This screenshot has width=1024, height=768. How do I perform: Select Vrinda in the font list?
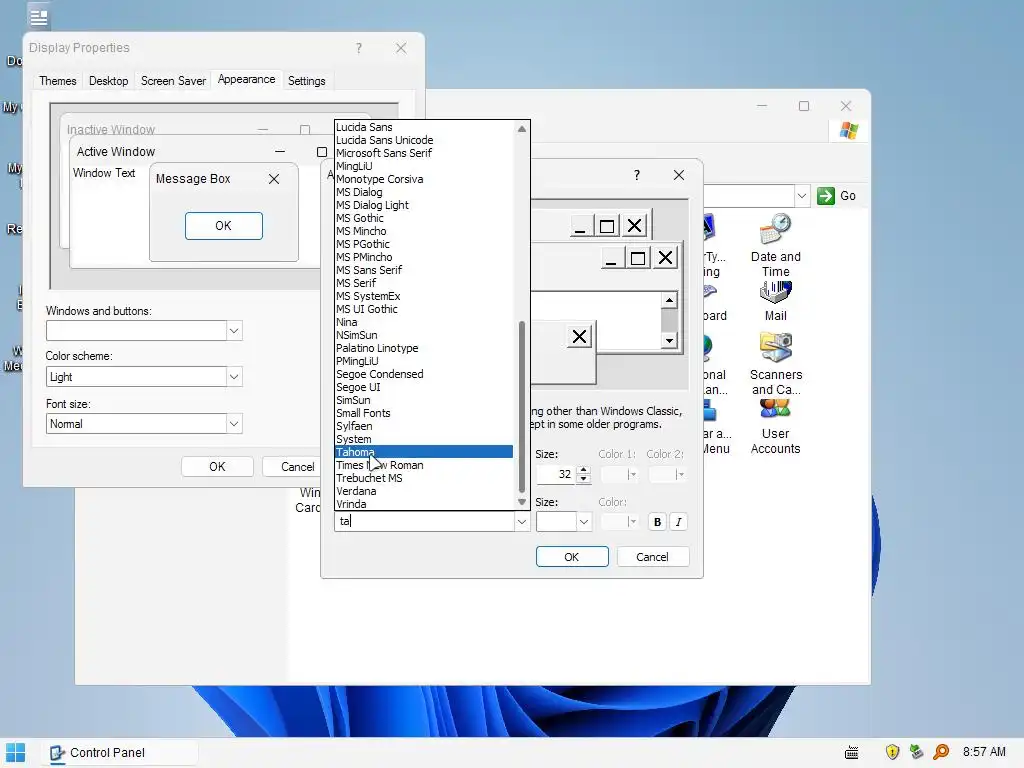click(x=424, y=504)
